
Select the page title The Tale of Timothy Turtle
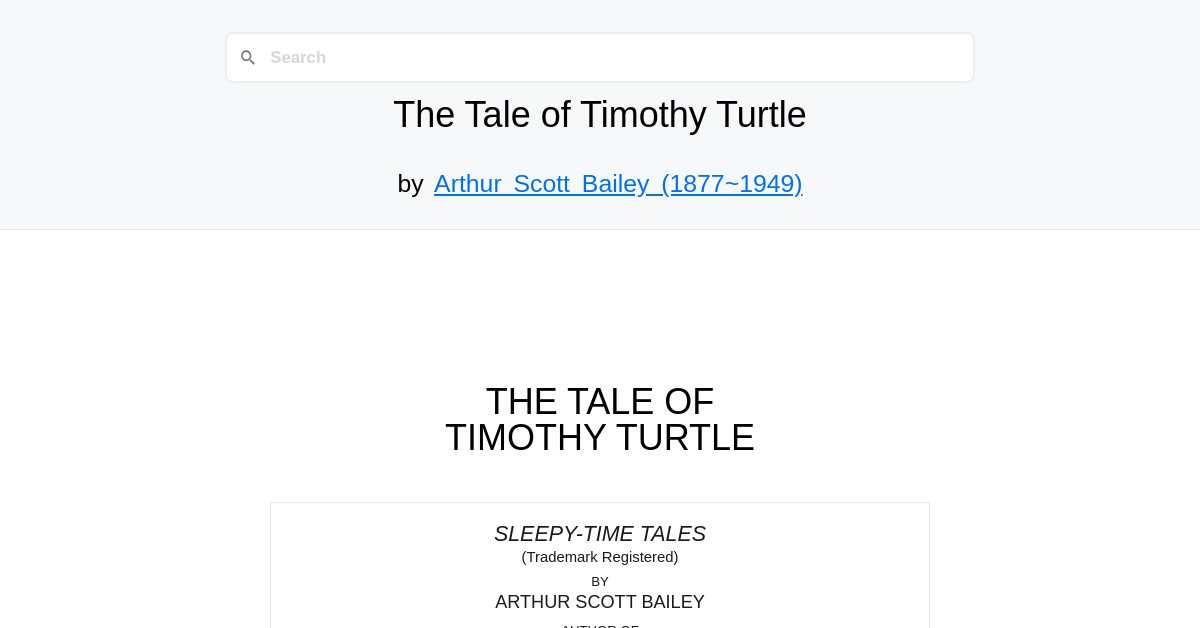(x=600, y=114)
